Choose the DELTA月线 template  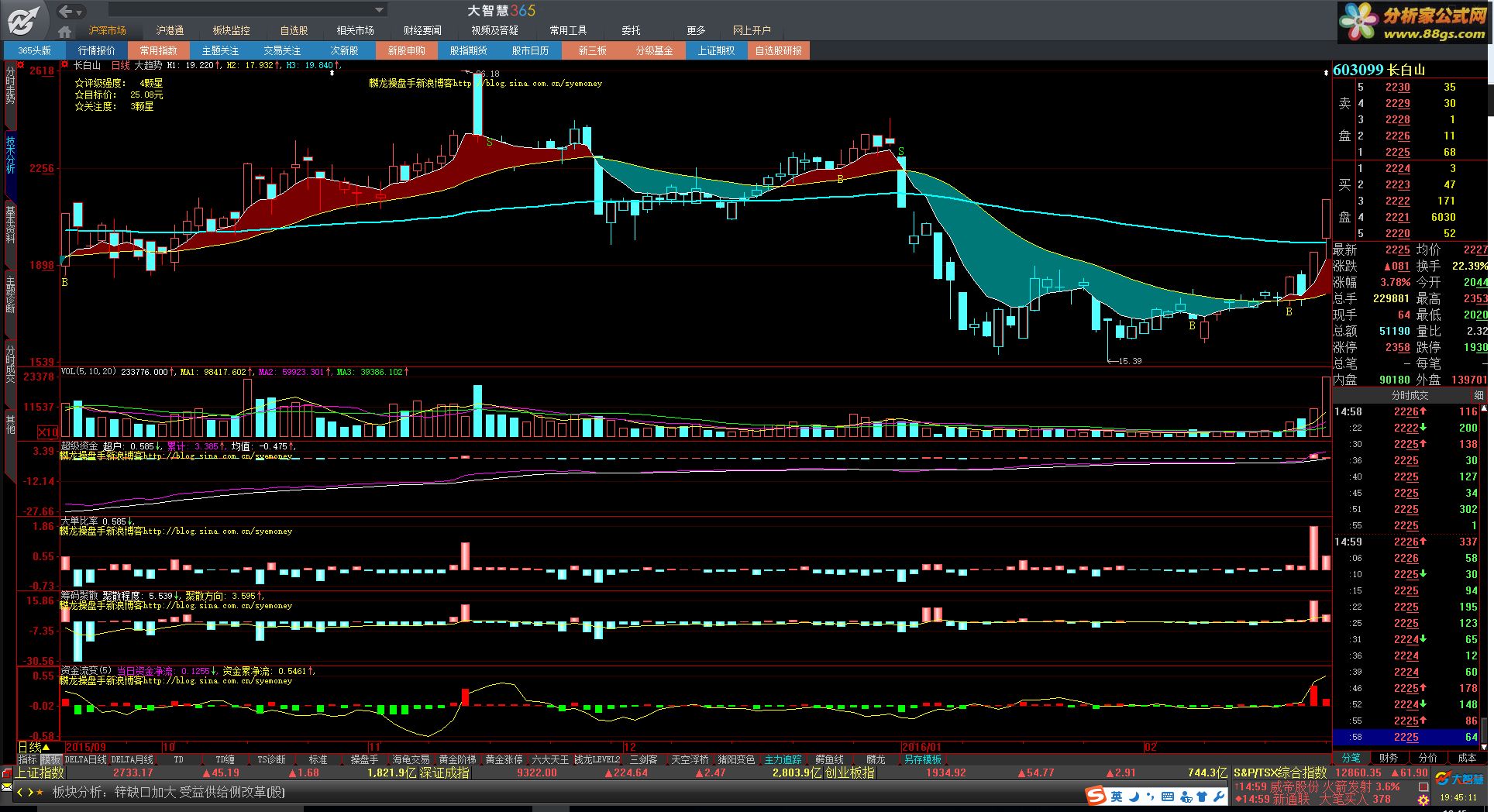point(133,759)
